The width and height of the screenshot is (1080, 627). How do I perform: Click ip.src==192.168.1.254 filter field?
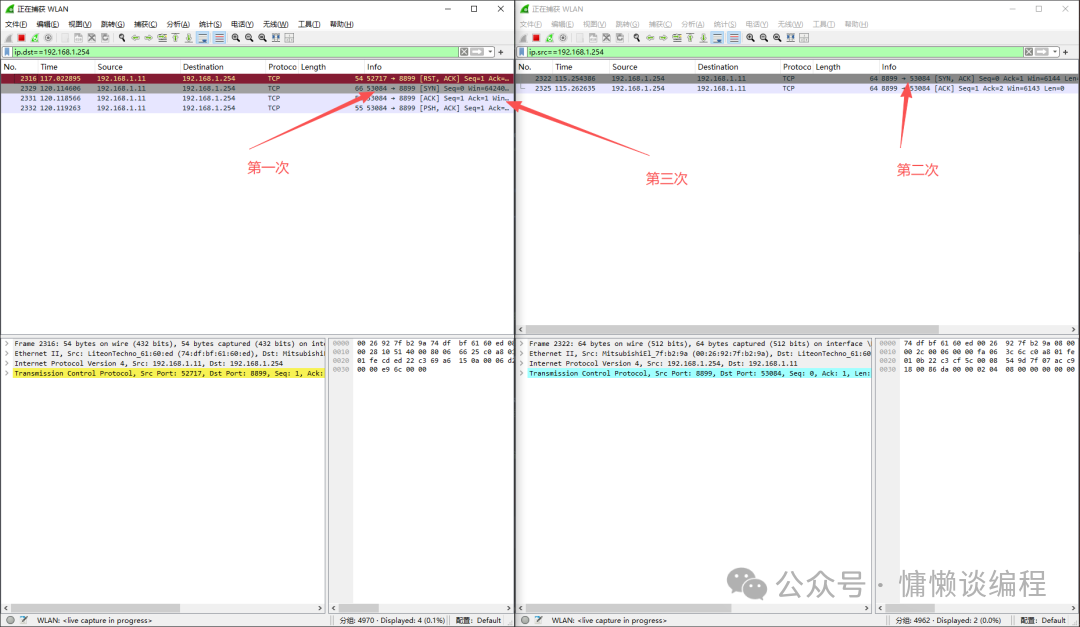775,52
